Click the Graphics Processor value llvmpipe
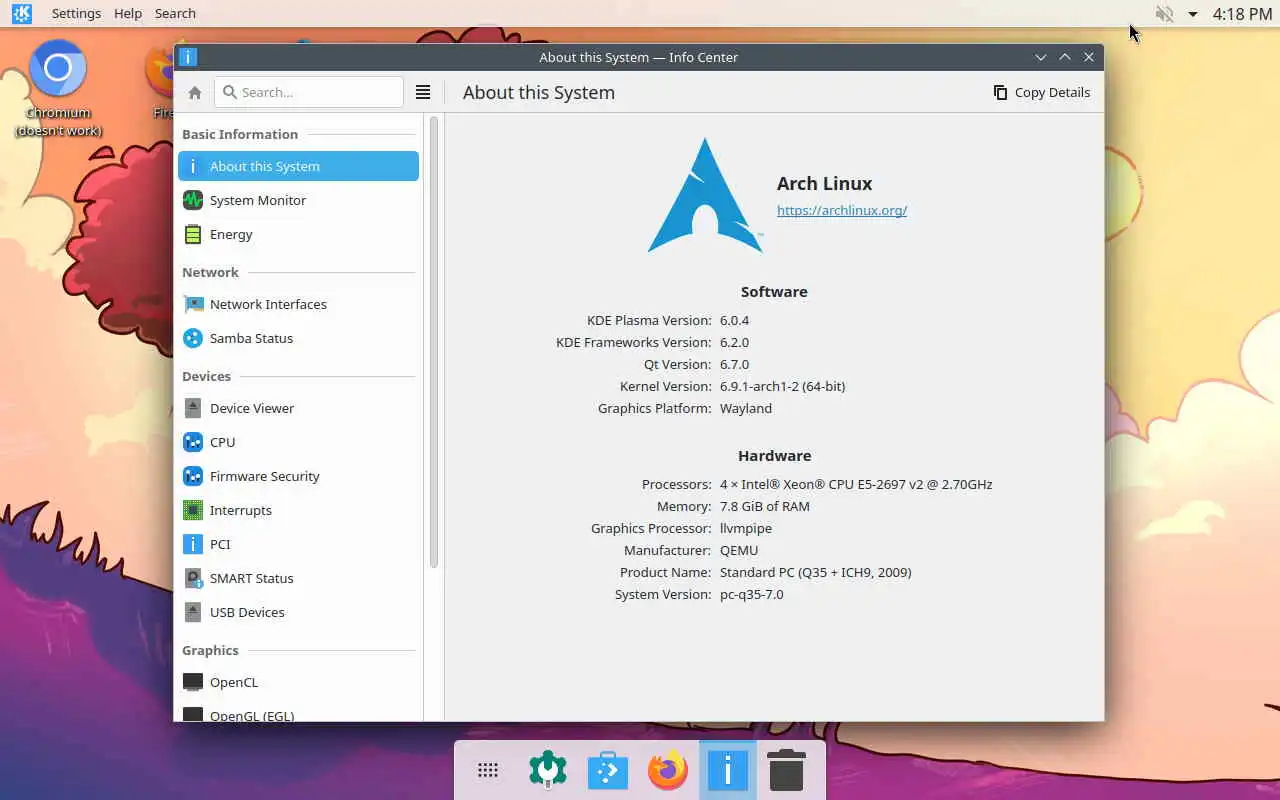 pos(746,528)
